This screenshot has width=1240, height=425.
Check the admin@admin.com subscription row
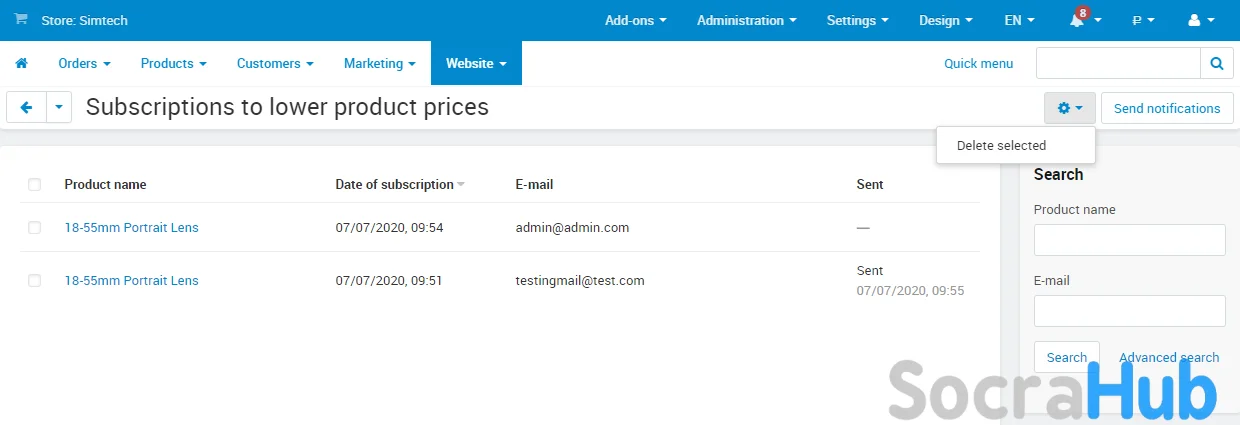(35, 228)
